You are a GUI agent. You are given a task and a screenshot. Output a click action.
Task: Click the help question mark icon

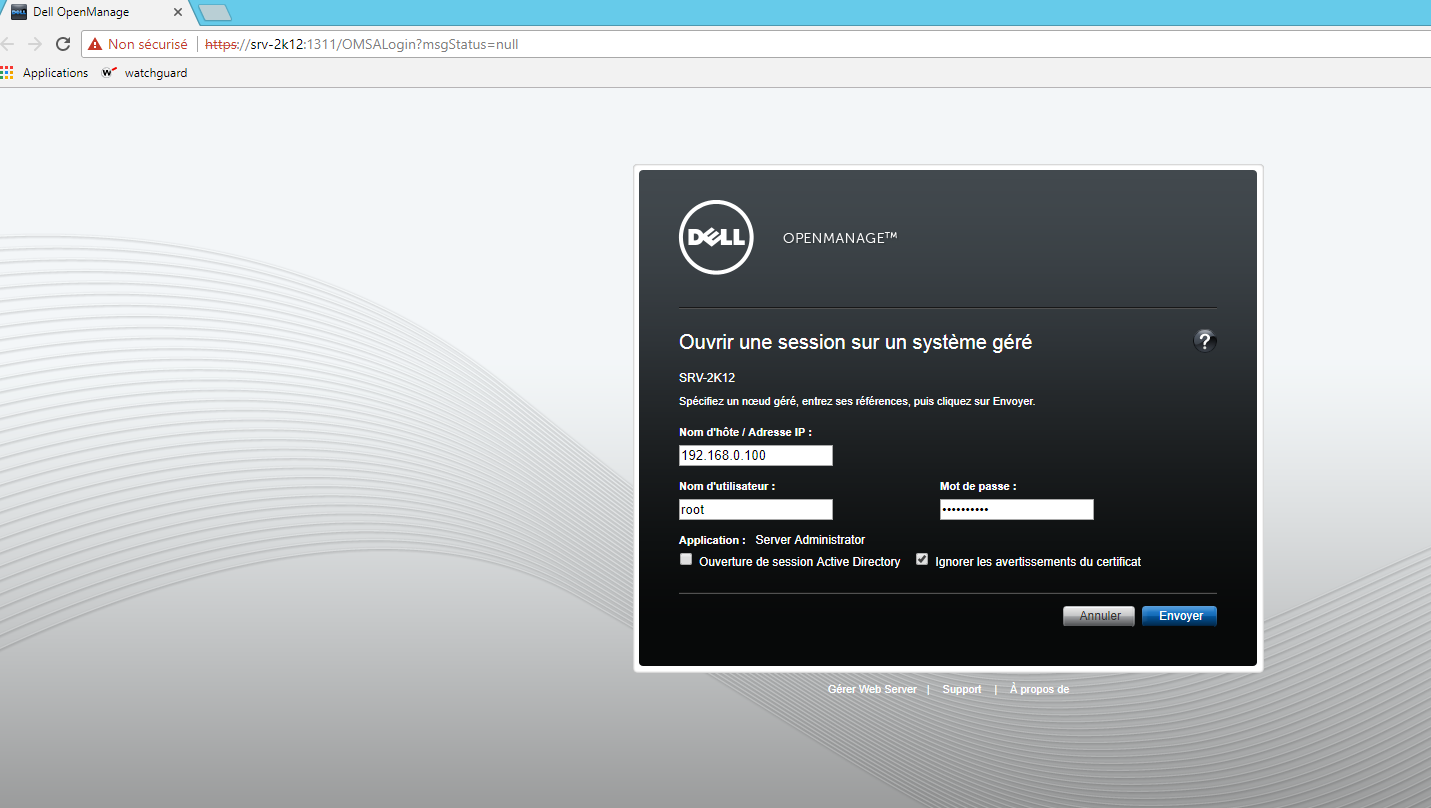(1204, 341)
